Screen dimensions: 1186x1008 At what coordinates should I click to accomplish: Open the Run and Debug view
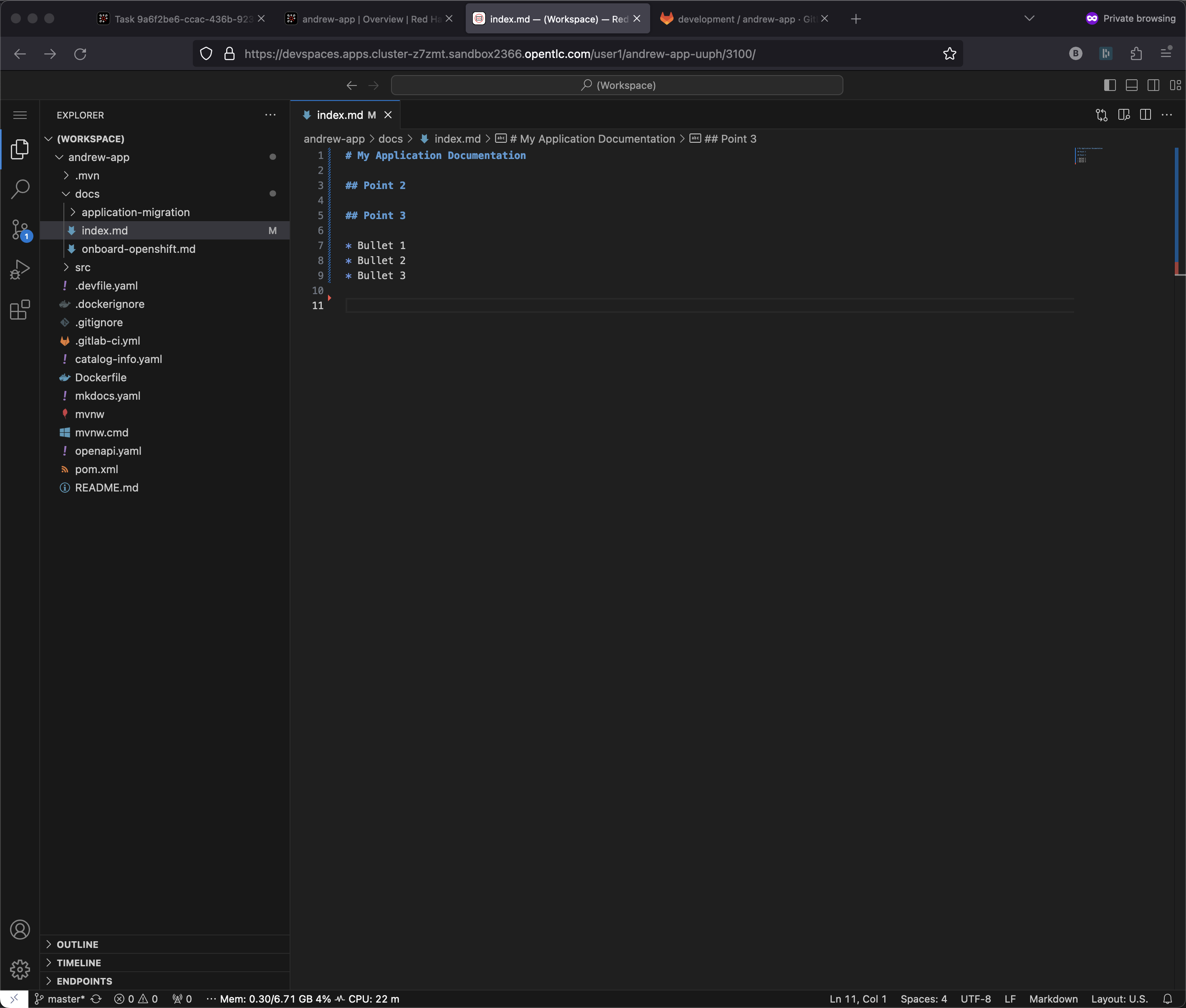20,270
